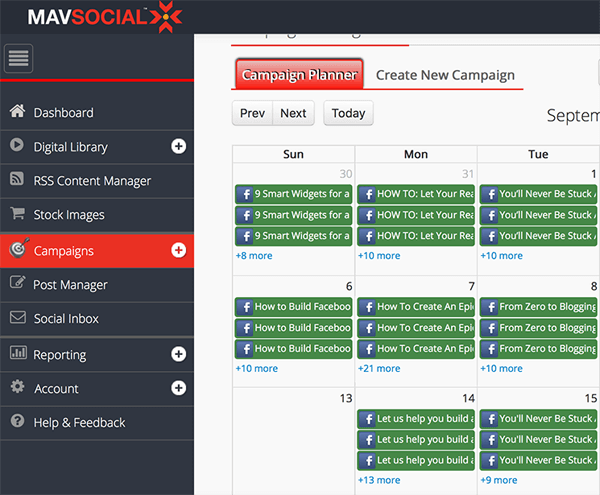Open first 'You'll Never Be Stuck' post on Tuesday 1
Viewport: 600px width, 495px height.
[538, 194]
